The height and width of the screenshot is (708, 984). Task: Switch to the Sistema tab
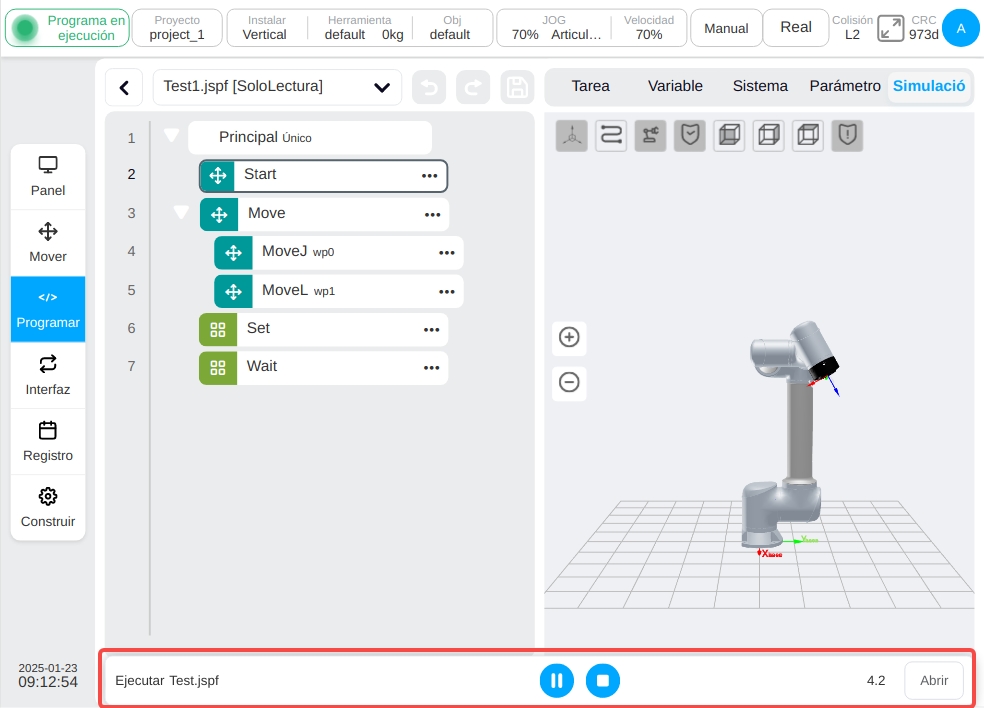coord(760,86)
